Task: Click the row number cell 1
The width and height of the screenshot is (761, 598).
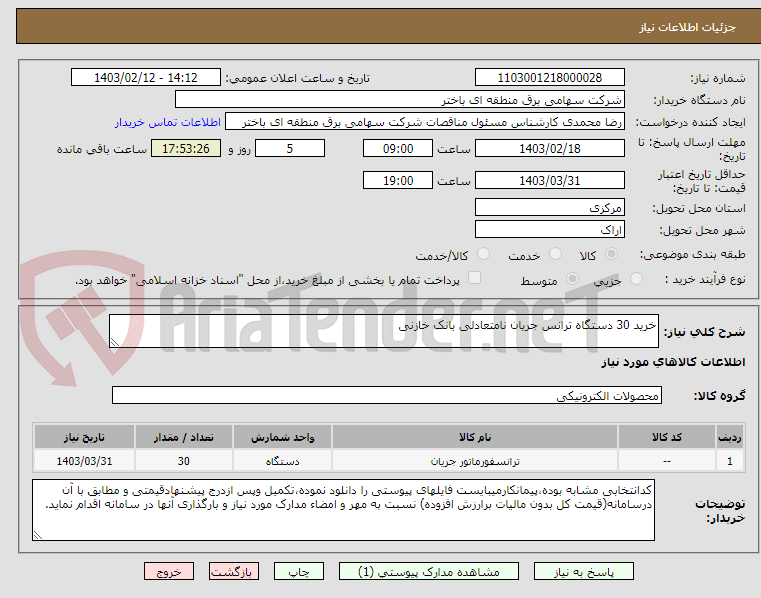Action: (x=729, y=461)
